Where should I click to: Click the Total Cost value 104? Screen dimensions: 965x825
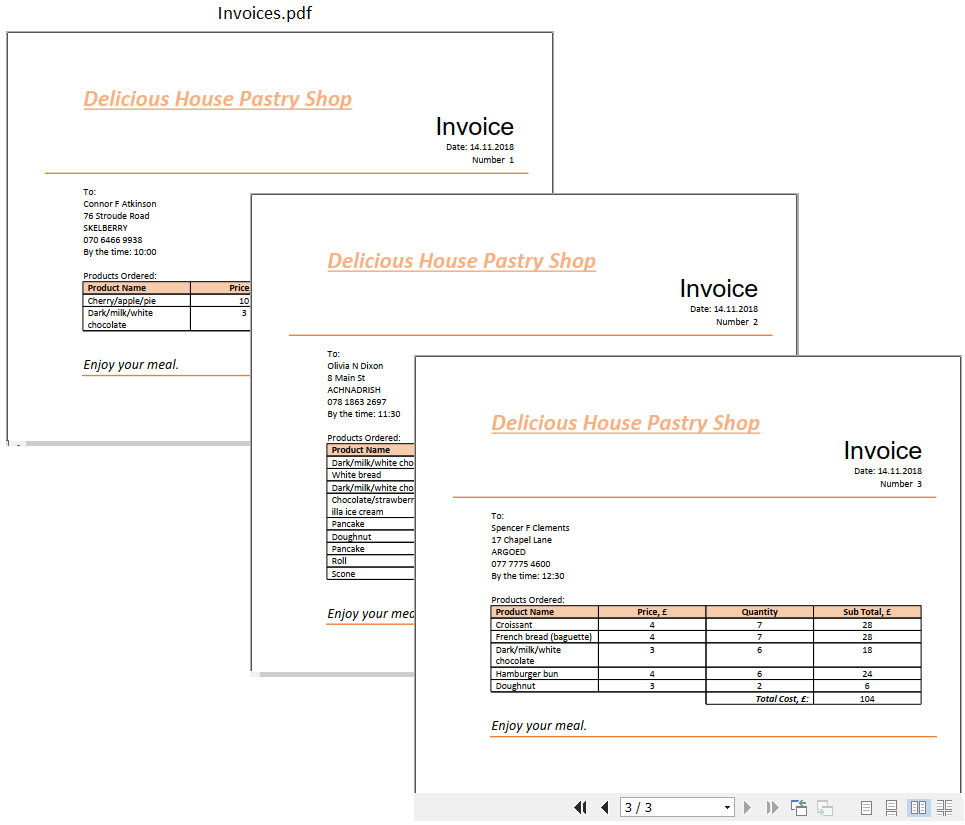click(x=866, y=699)
